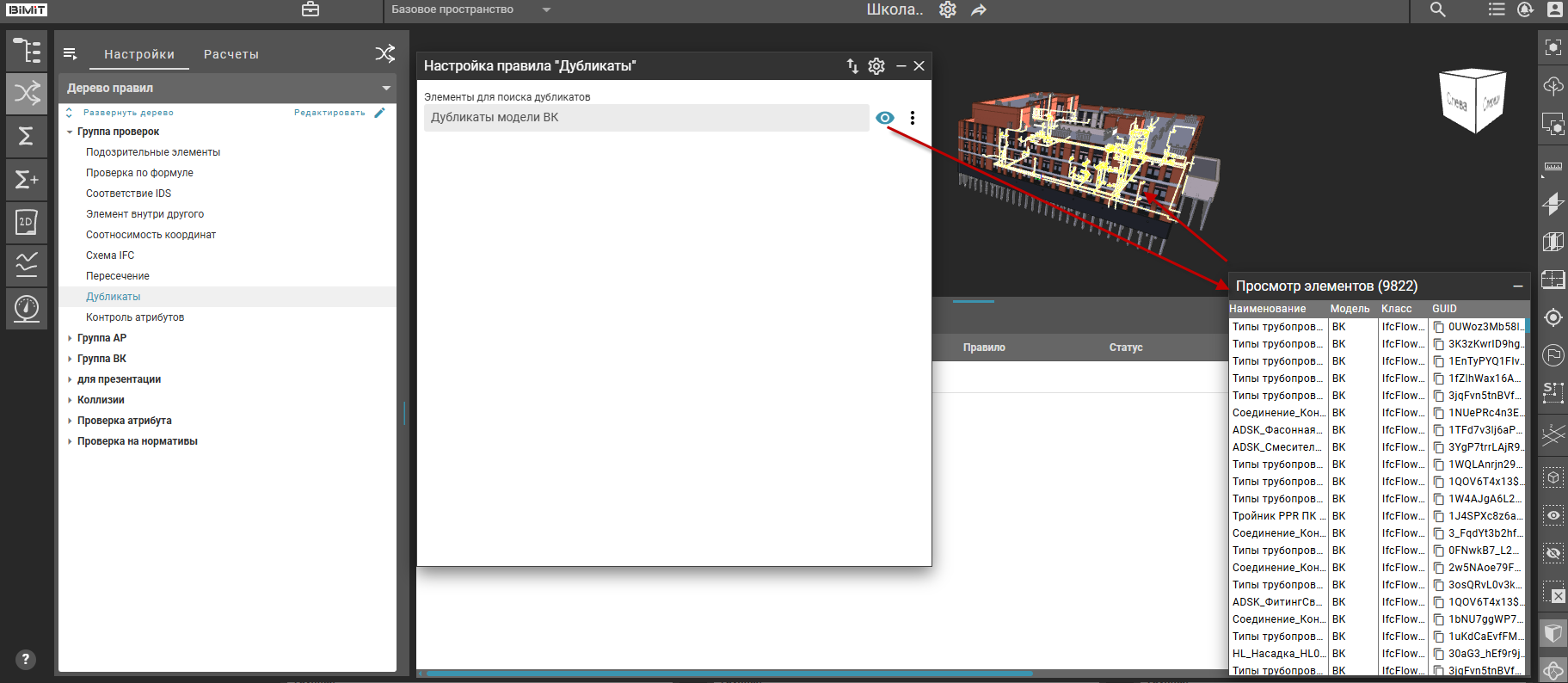
Task: Click the share arrow next to project name
Action: coord(979,10)
